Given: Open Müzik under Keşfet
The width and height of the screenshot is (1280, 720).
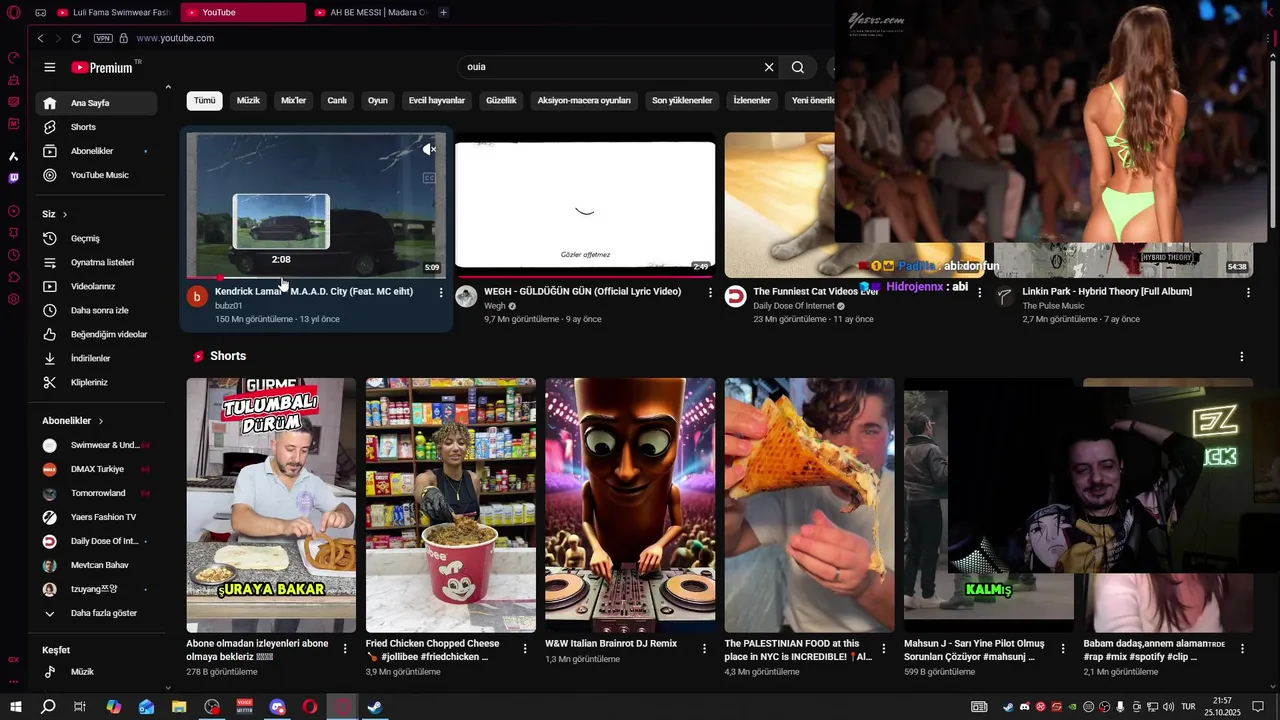Looking at the screenshot, I should point(96,672).
